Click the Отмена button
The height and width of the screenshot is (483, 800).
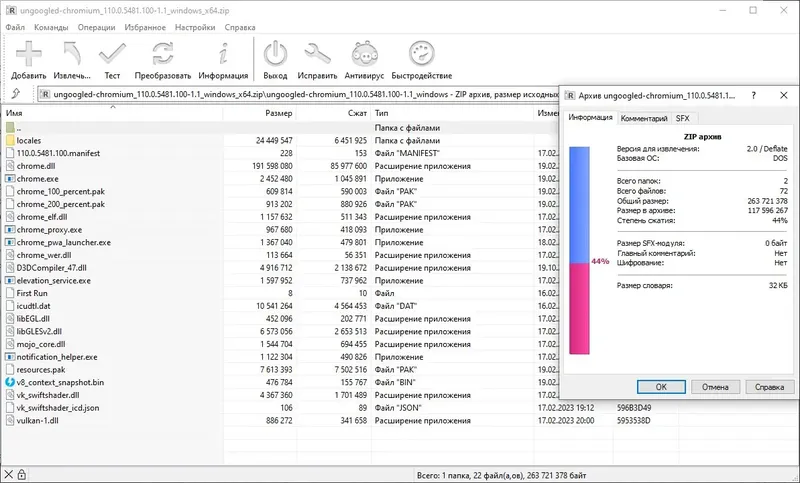715,387
